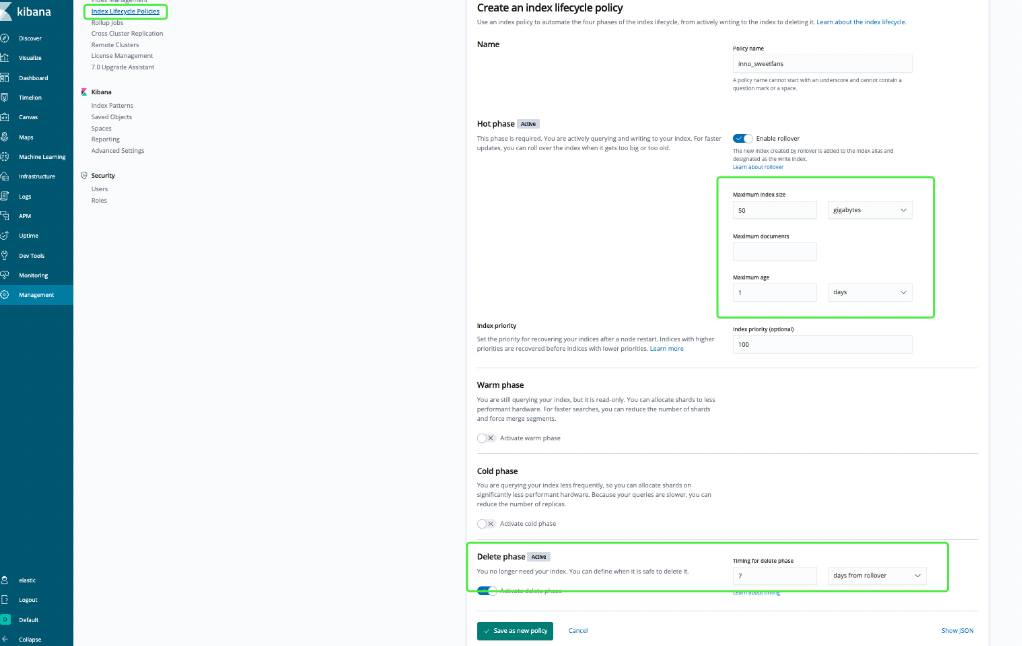This screenshot has width=1022, height=646.
Task: Open the days from rollover dropdown
Action: point(877,575)
